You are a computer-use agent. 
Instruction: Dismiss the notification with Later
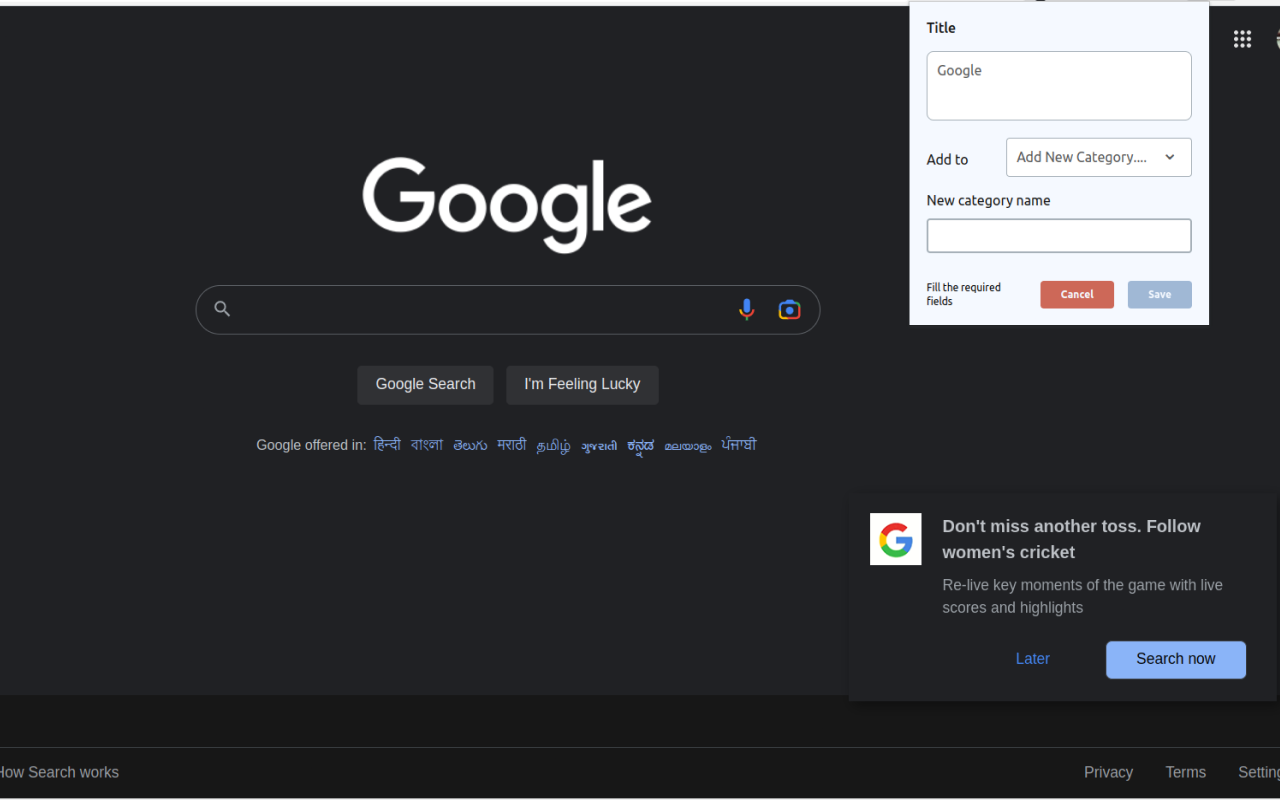point(1032,658)
